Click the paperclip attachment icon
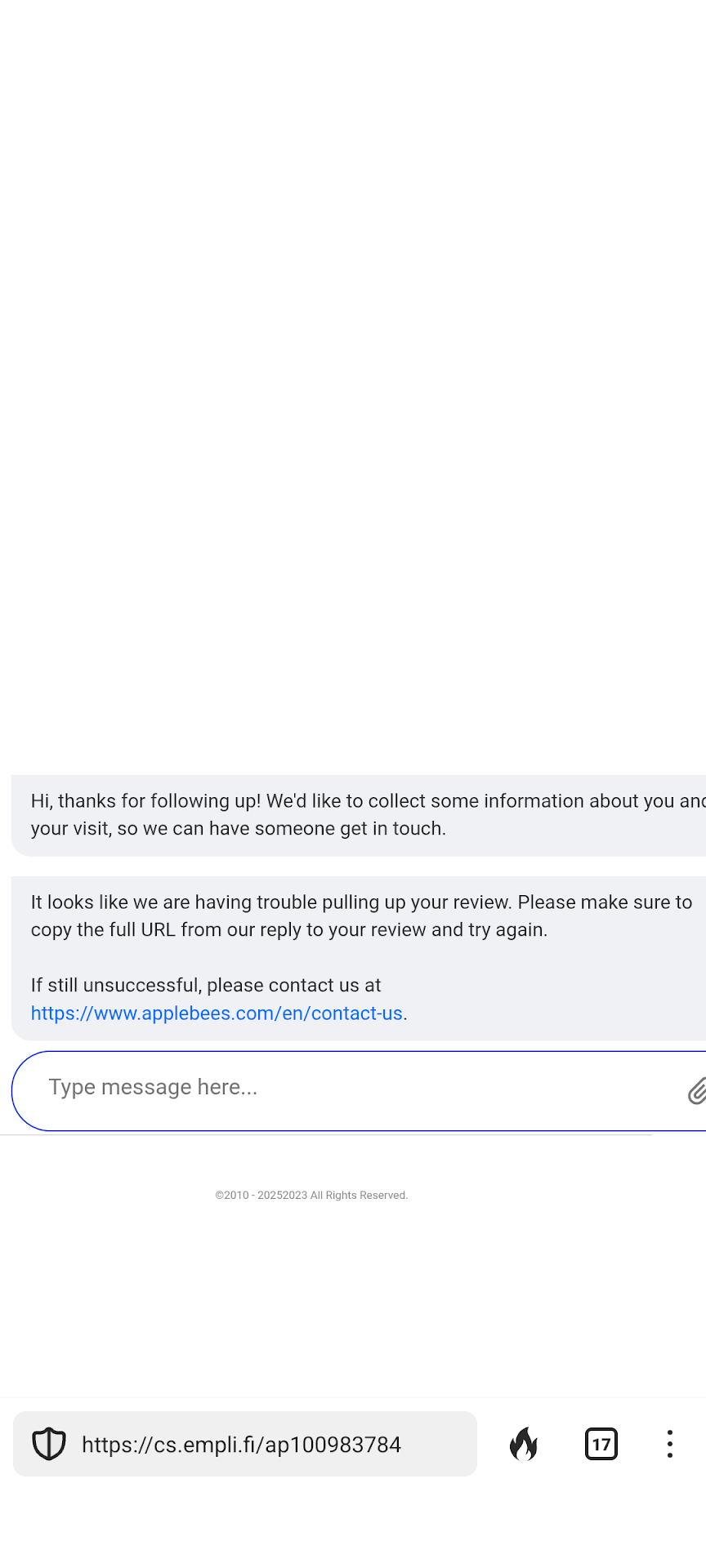This screenshot has height=1568, width=706. (696, 1091)
